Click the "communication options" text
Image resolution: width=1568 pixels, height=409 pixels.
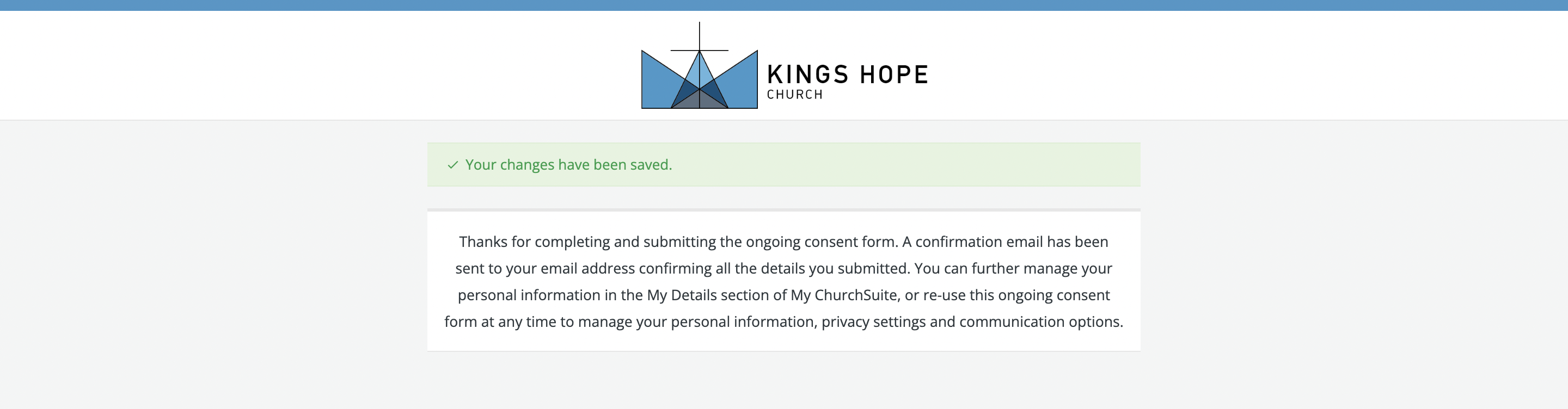point(1041,322)
